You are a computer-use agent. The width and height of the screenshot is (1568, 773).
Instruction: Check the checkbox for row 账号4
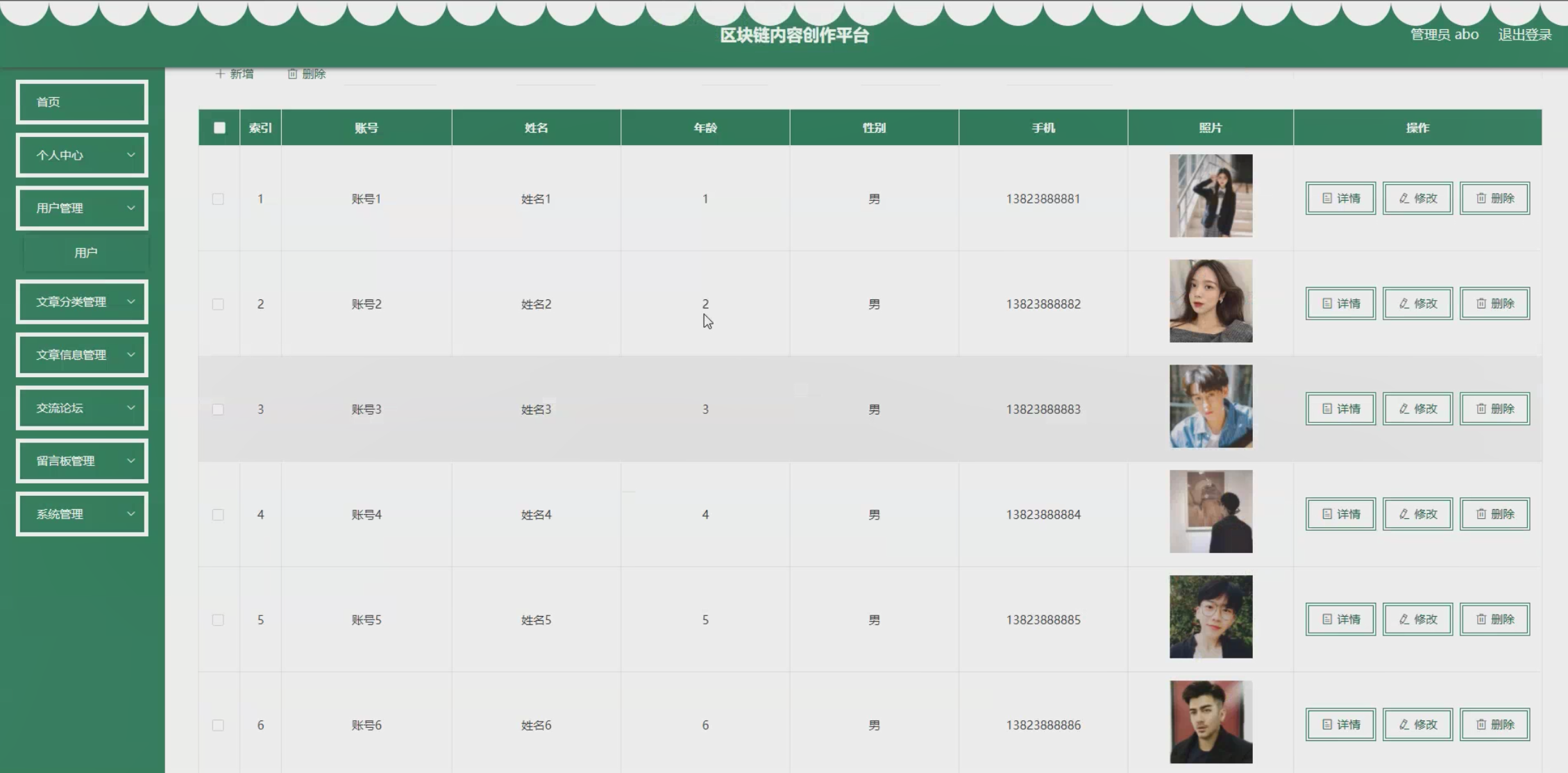[218, 515]
